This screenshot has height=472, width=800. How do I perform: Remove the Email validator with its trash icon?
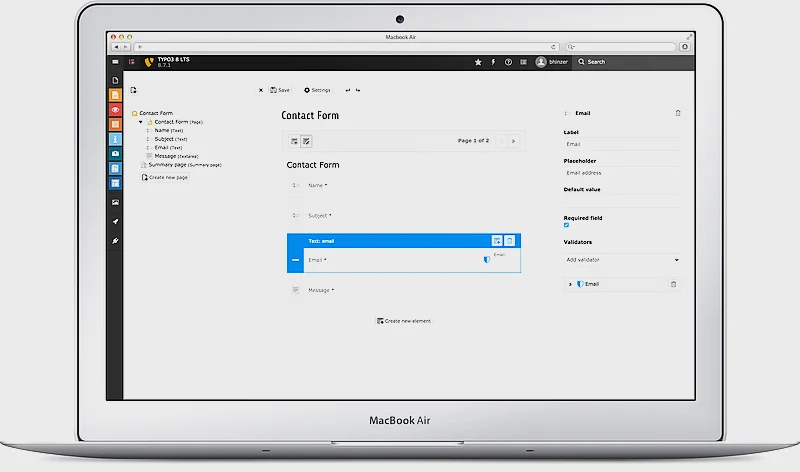[673, 284]
